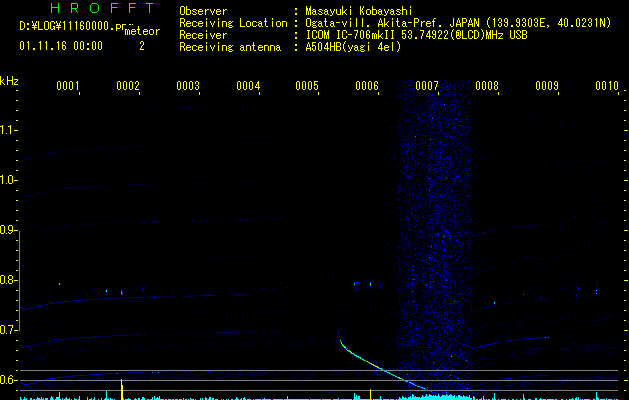
Task: Click the 0.7 kHz axis label
Action: click(x=8, y=330)
